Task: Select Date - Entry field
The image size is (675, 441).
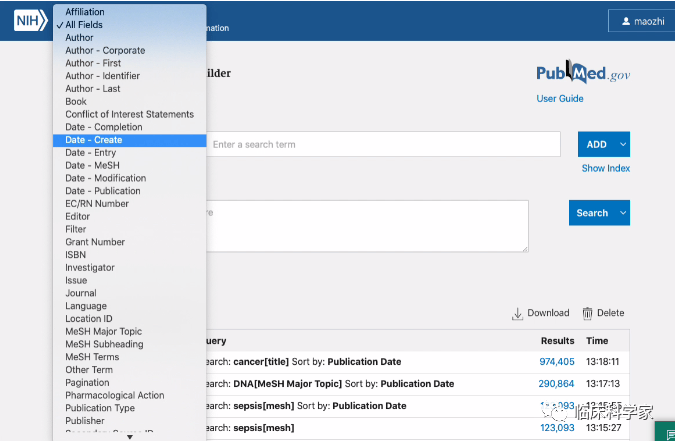Action: click(130, 152)
